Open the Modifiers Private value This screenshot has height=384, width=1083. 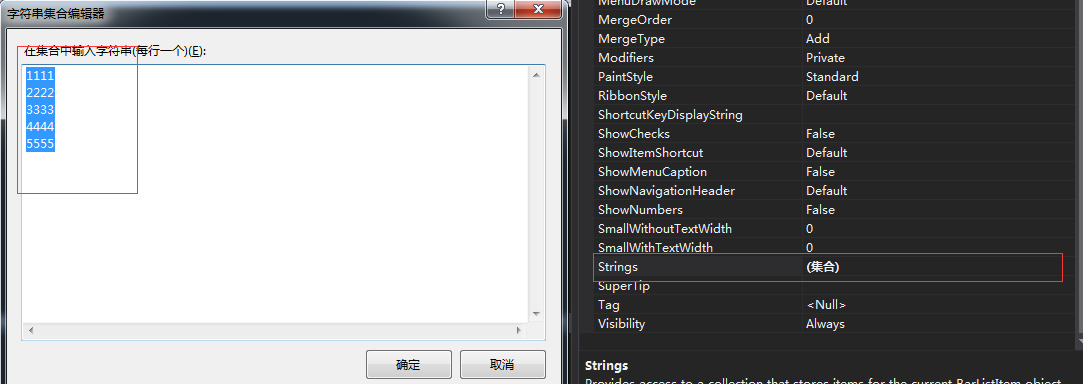pos(825,58)
